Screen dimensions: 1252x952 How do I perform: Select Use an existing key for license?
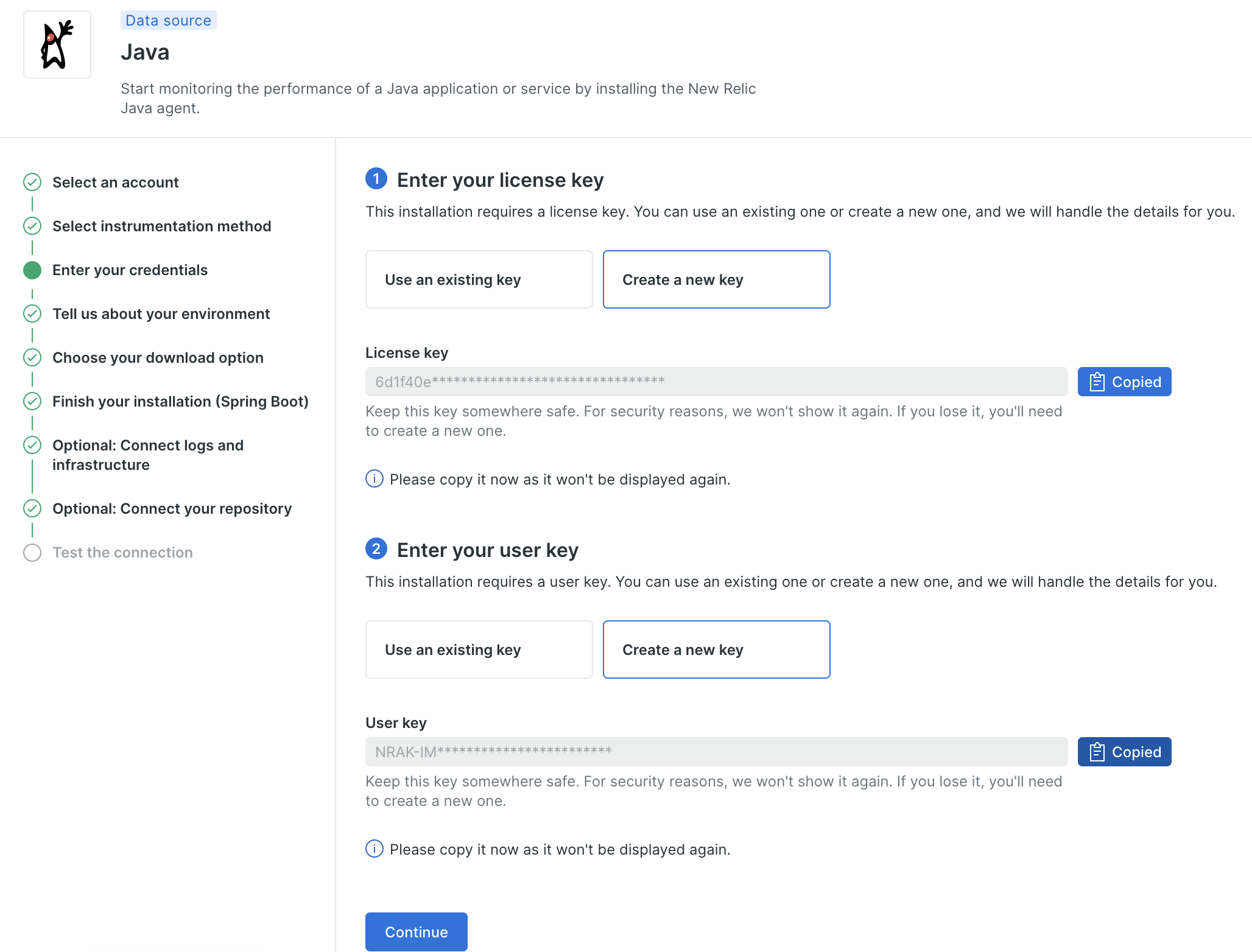pyautogui.click(x=479, y=279)
